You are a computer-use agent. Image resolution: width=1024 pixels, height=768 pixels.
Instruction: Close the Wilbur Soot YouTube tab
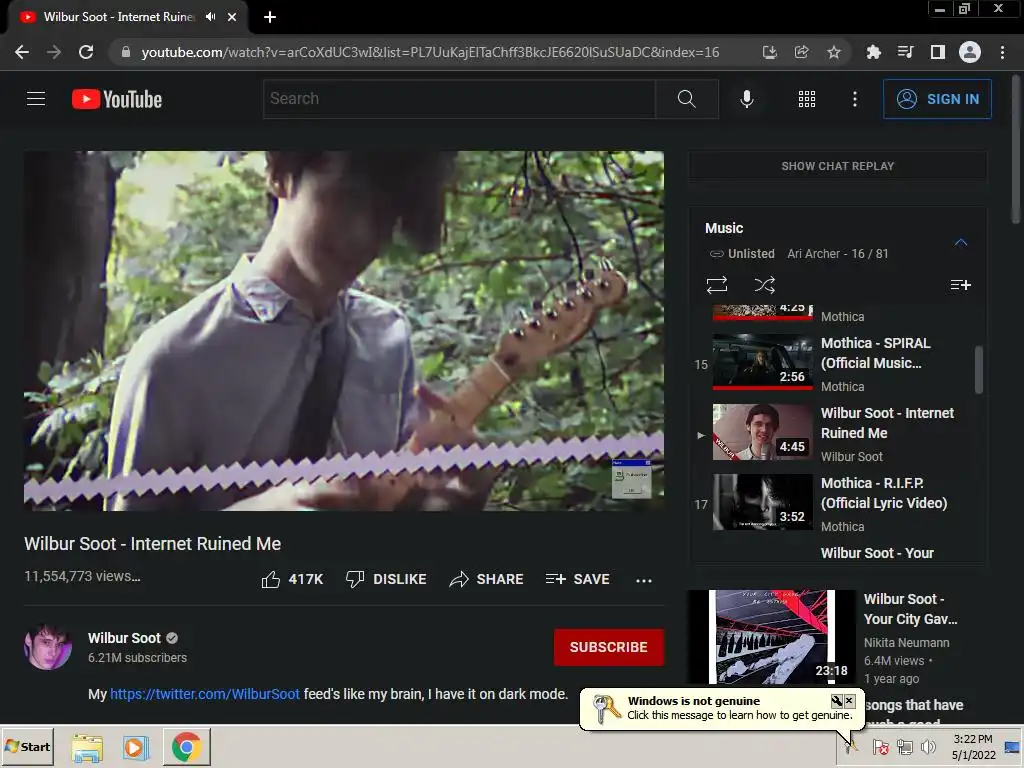(232, 17)
